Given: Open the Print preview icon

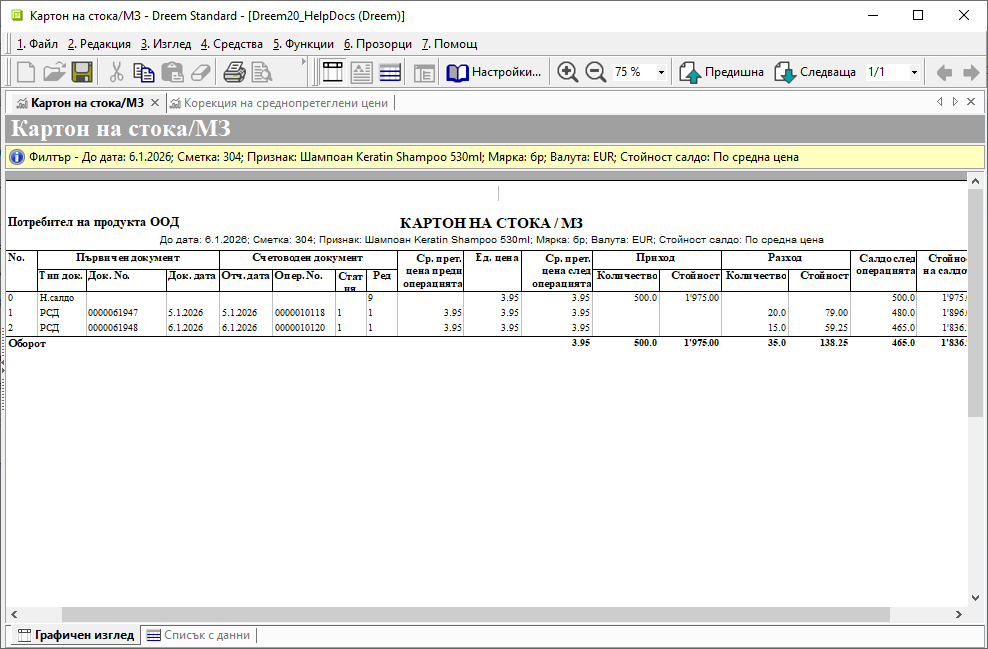Looking at the screenshot, I should coord(262,72).
